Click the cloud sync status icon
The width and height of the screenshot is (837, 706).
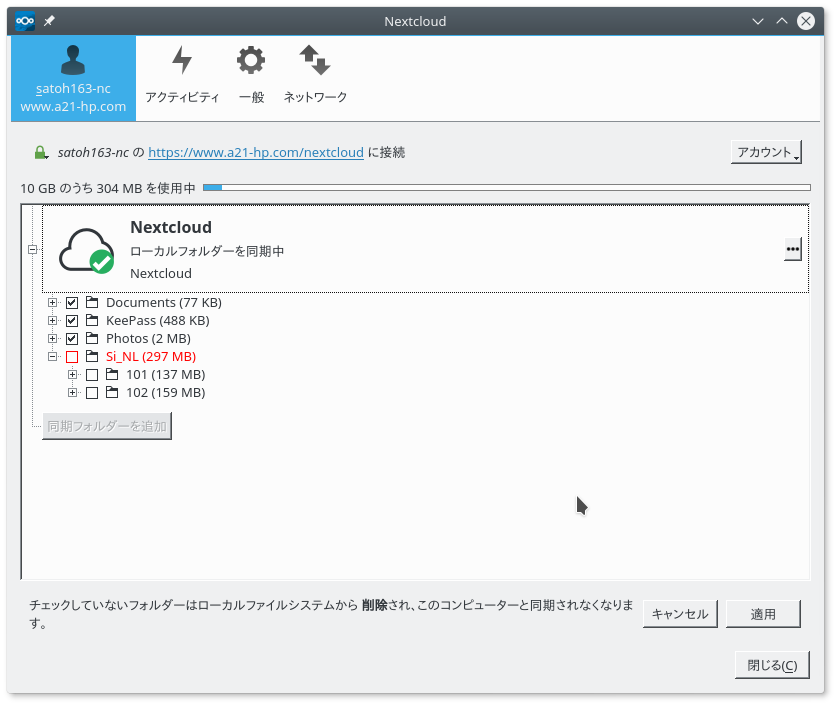pyautogui.click(x=86, y=250)
